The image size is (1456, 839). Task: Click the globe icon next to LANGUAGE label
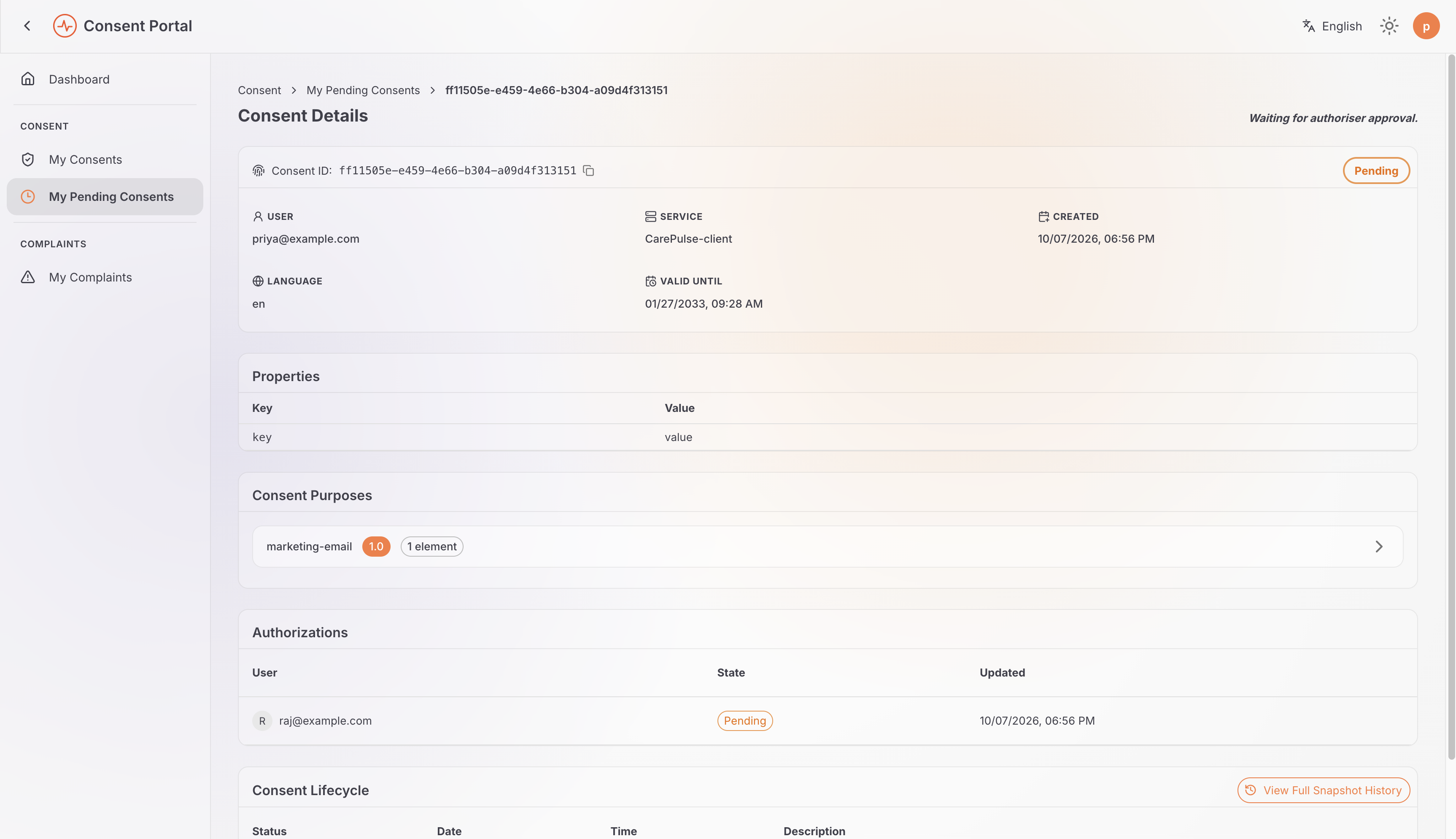[x=258, y=281]
